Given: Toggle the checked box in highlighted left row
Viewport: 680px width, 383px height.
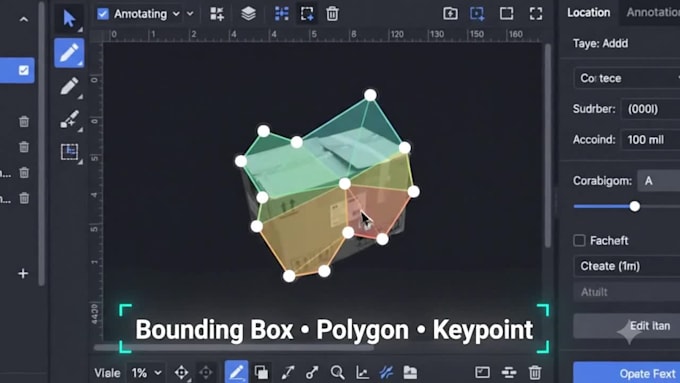Looking at the screenshot, I should (x=23, y=70).
